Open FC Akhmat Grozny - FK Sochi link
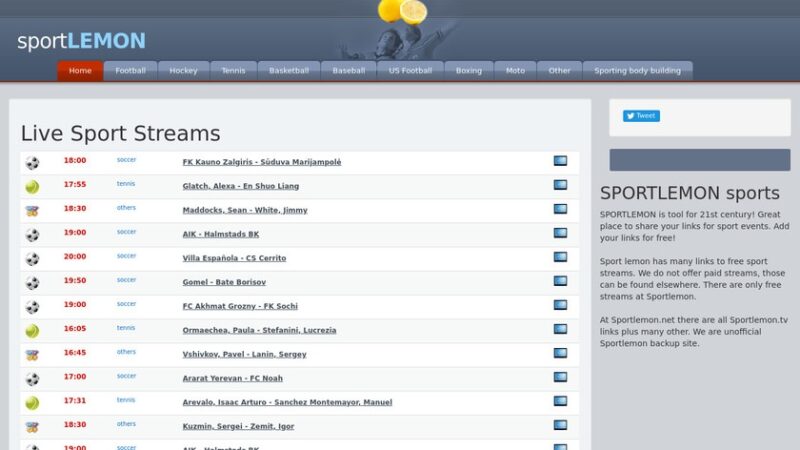800x450 pixels. pyautogui.click(x=240, y=306)
